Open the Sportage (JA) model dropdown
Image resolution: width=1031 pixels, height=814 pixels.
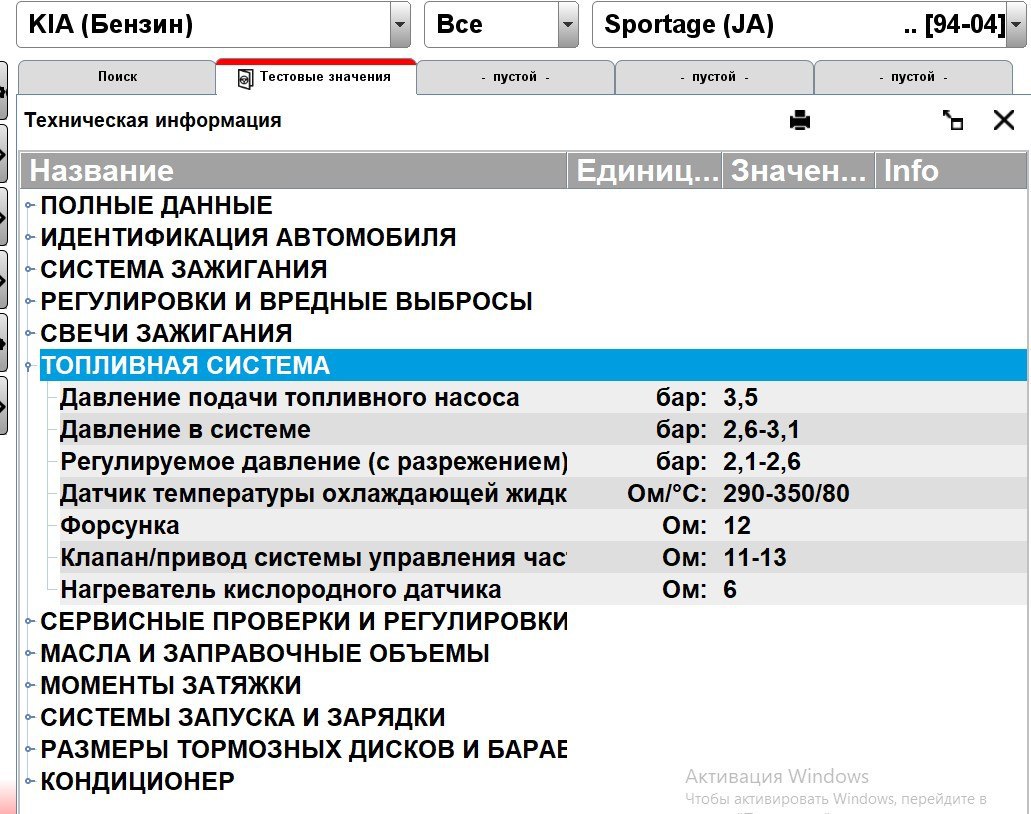tap(1017, 24)
